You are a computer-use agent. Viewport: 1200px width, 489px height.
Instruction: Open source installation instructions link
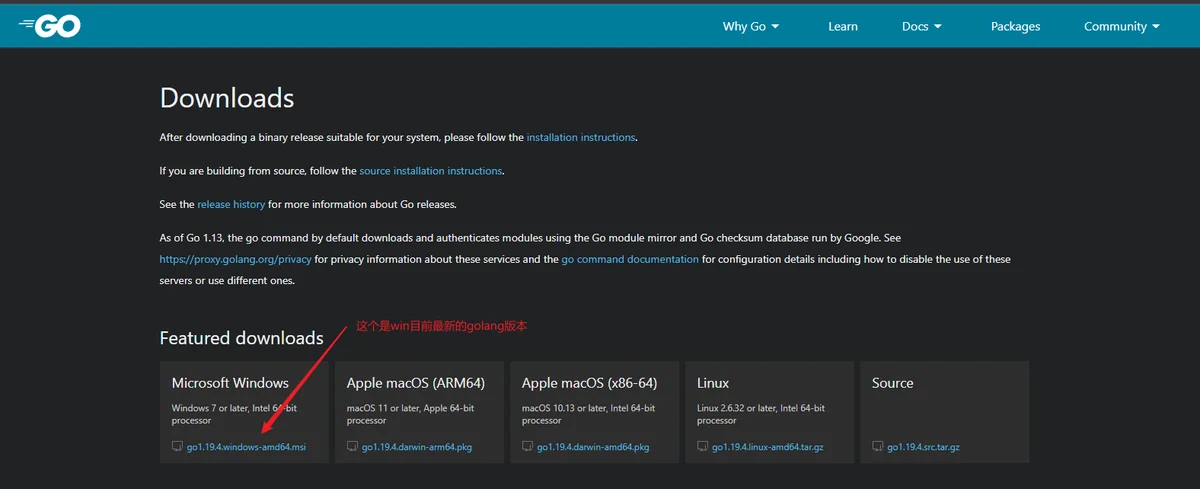(431, 171)
